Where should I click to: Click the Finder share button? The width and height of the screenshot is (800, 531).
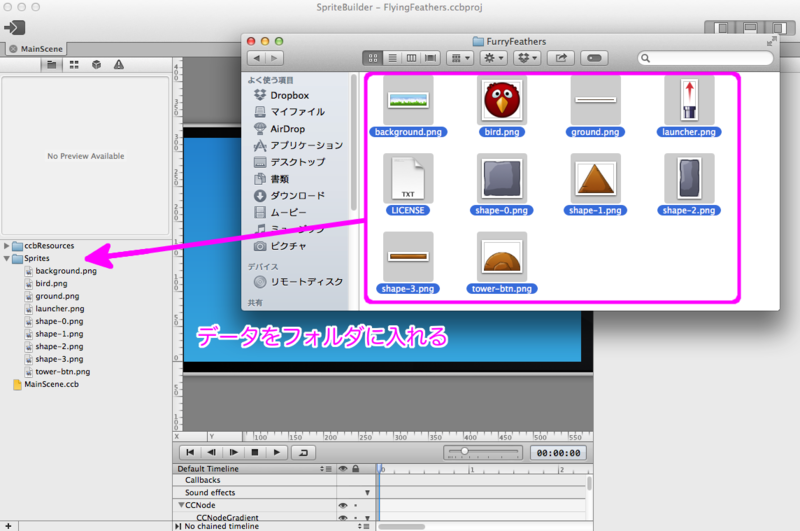(561, 58)
